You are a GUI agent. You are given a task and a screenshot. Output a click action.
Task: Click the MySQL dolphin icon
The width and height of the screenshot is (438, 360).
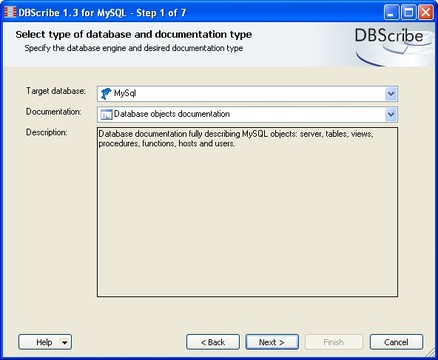coord(106,94)
